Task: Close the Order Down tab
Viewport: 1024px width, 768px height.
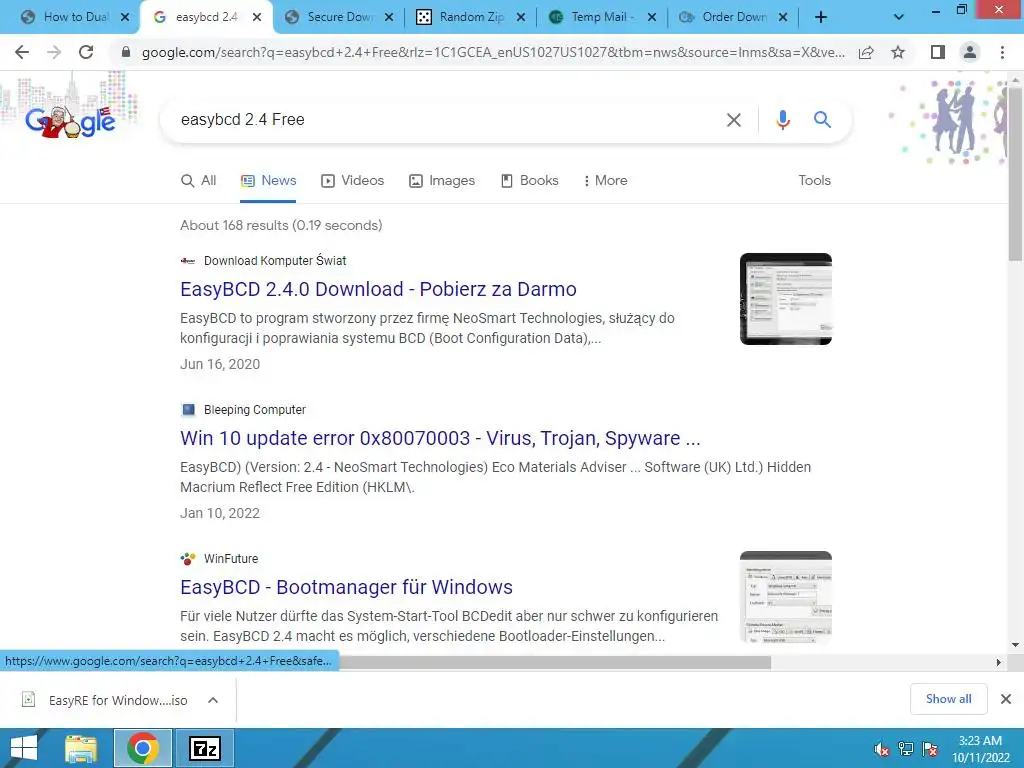Action: [783, 17]
